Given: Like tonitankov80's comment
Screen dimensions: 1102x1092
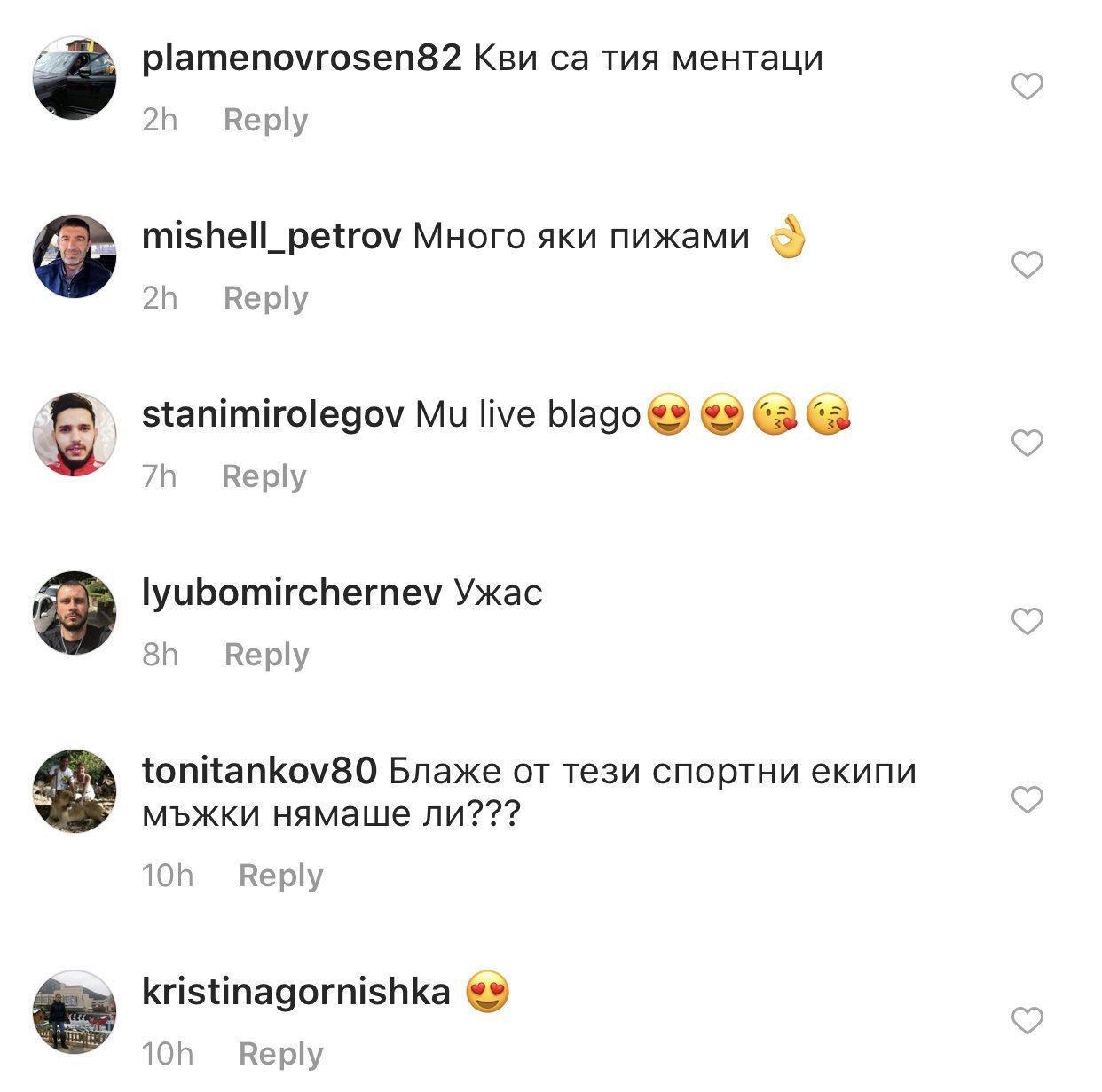Looking at the screenshot, I should [x=1027, y=800].
